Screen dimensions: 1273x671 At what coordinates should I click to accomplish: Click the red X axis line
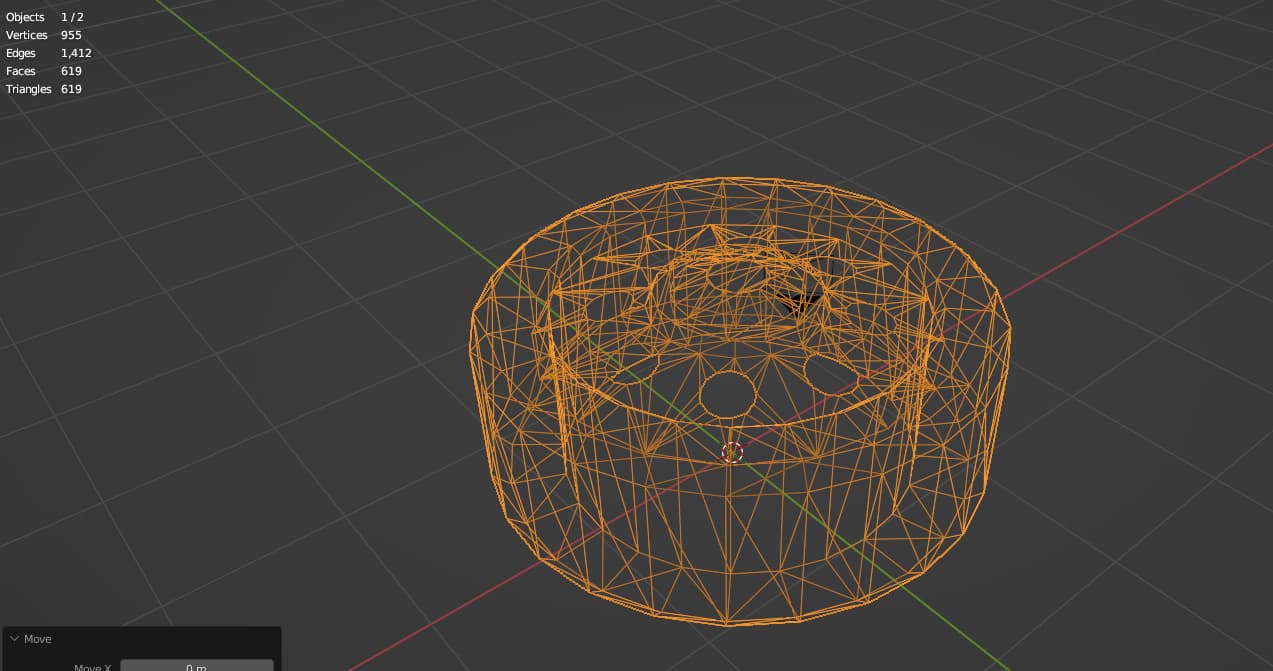(1150, 200)
